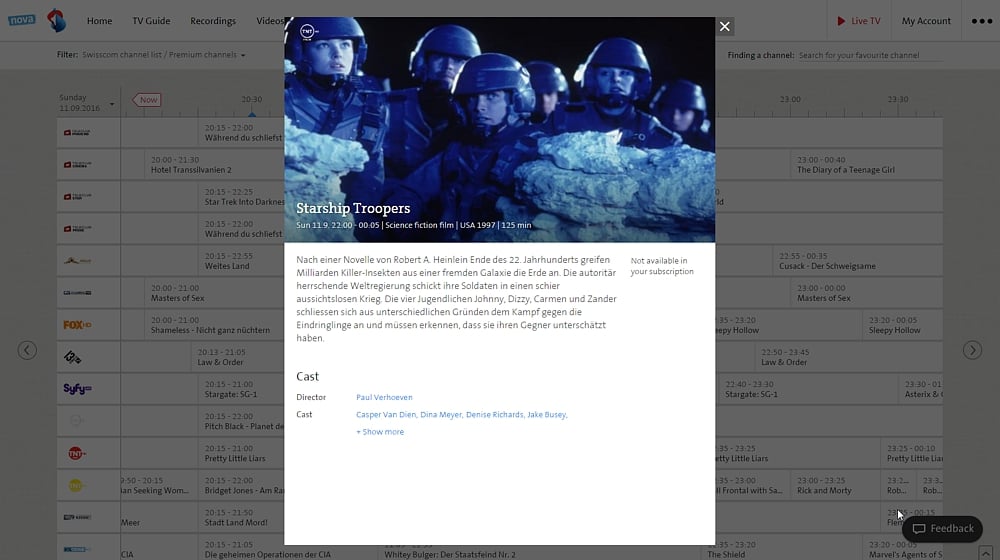The image size is (1000, 560).
Task: Open the Sunday 11.09.2016 date dropdown
Action: click(87, 103)
